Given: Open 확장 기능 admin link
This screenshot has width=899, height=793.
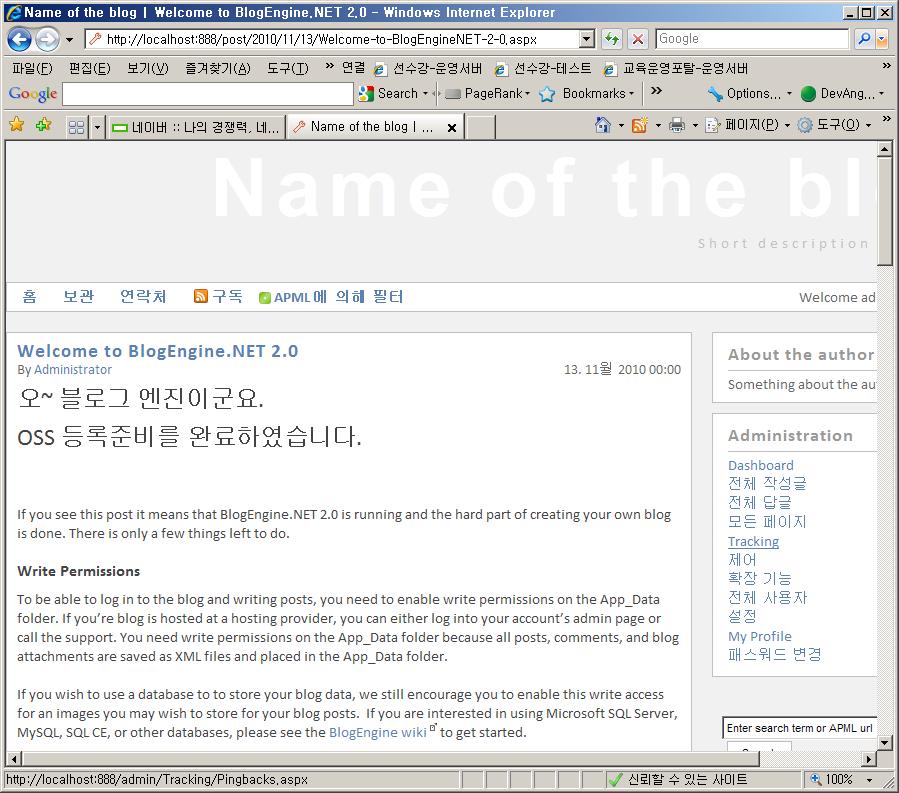Looking at the screenshot, I should [760, 579].
